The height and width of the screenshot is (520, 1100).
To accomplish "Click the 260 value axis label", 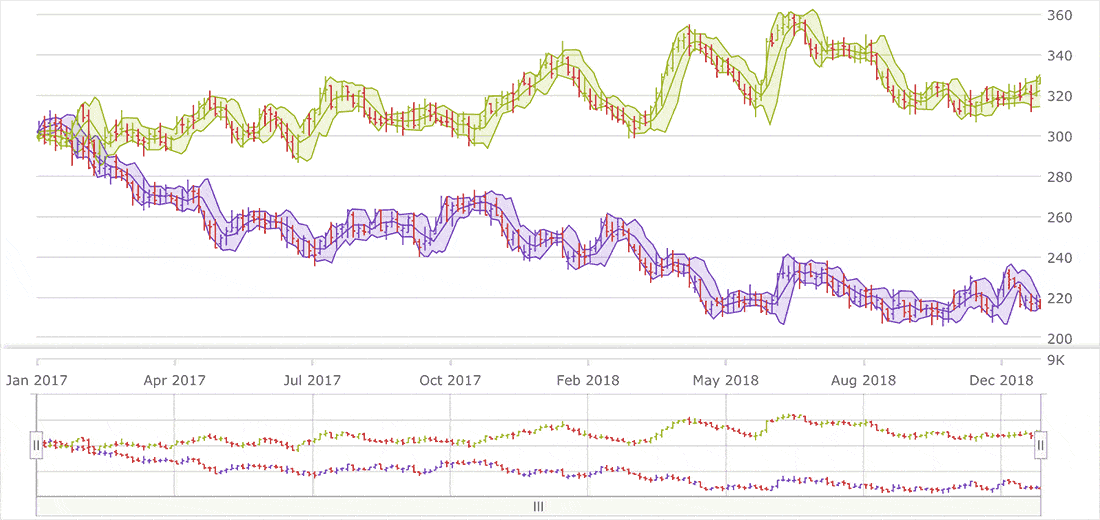I will pos(1059,218).
